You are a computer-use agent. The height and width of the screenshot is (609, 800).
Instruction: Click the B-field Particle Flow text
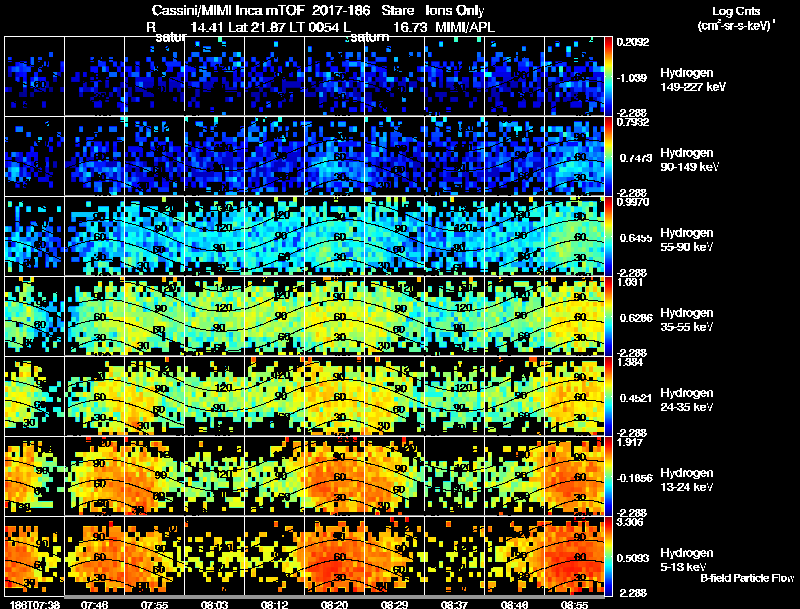click(x=747, y=578)
